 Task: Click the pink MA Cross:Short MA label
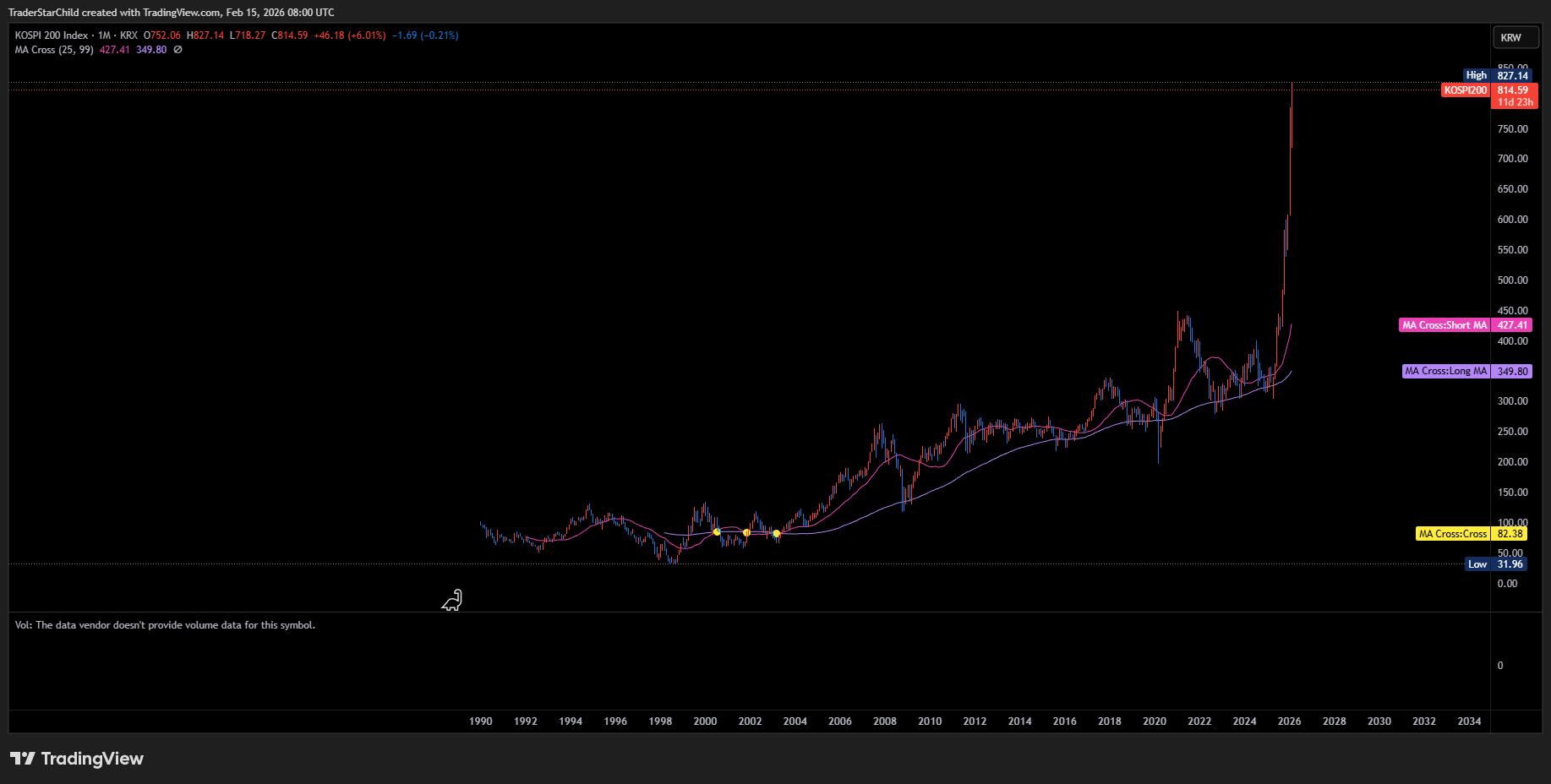click(1444, 325)
